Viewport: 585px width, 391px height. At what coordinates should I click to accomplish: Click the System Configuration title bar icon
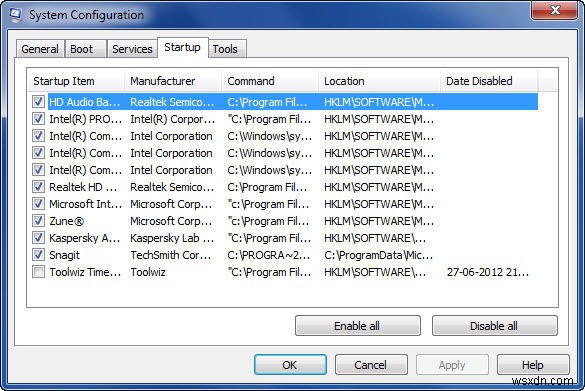tap(15, 15)
